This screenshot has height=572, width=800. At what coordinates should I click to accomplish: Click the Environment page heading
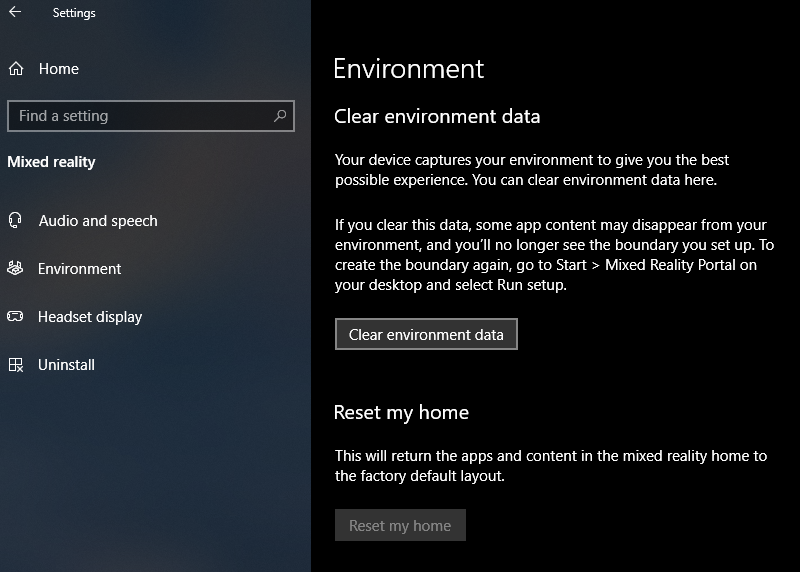(408, 69)
